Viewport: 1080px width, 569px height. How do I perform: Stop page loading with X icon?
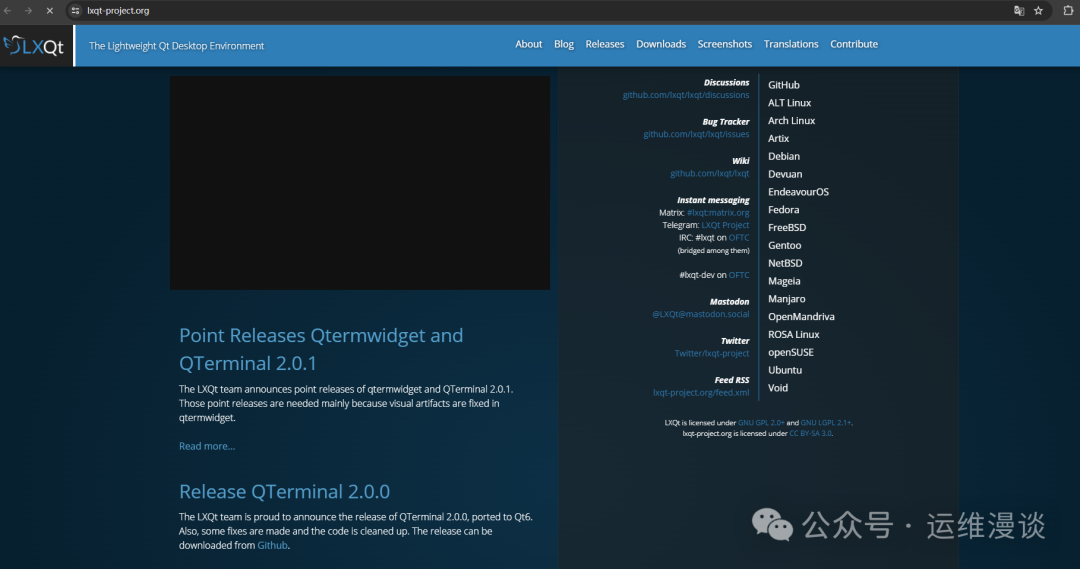coord(50,10)
